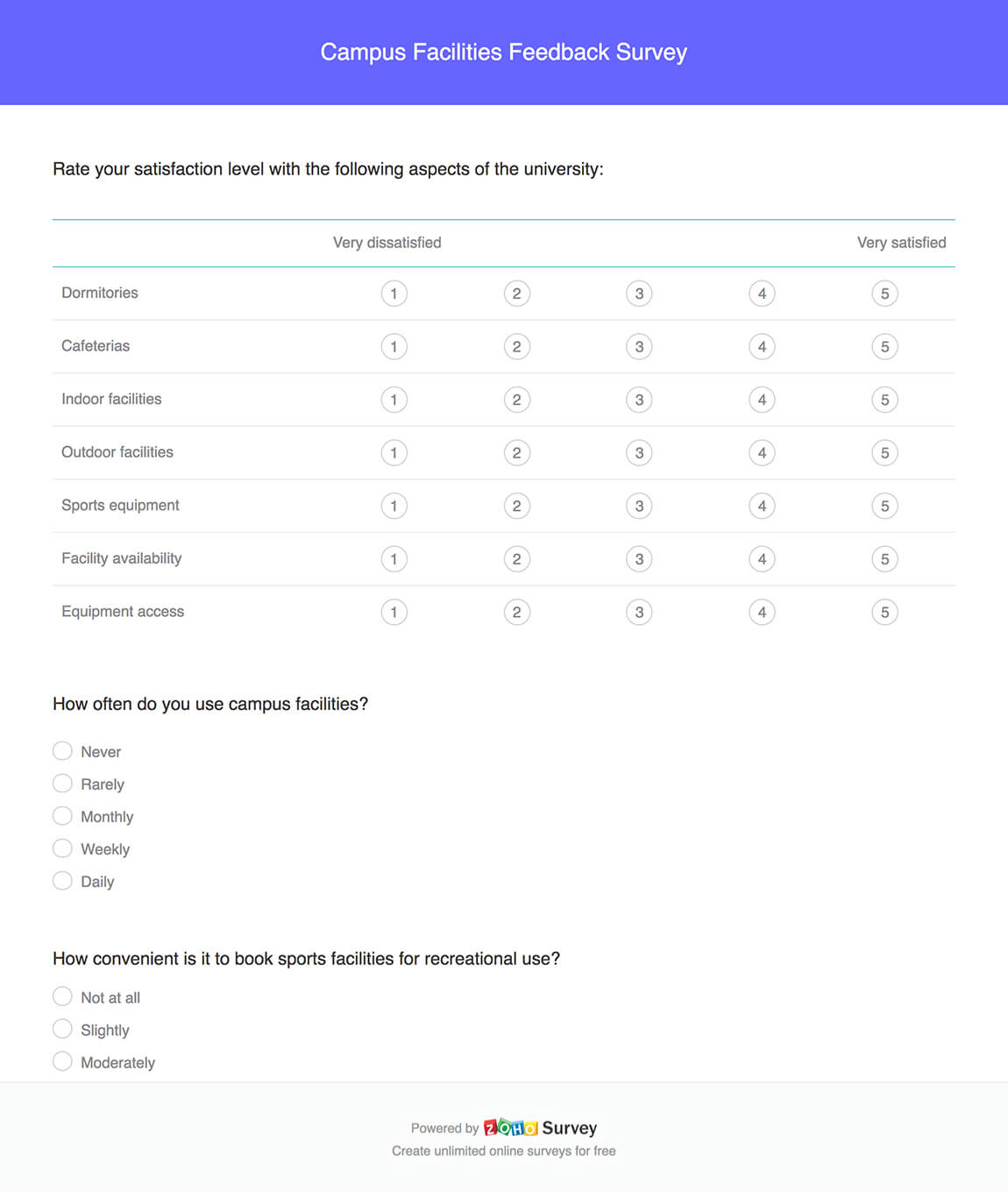Rate Equipment access as 3

(639, 613)
